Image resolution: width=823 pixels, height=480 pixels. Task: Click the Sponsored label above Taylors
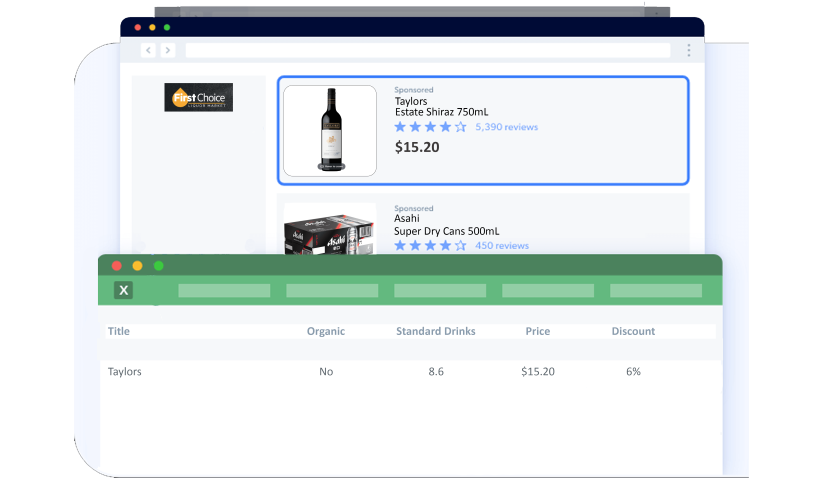(x=414, y=90)
